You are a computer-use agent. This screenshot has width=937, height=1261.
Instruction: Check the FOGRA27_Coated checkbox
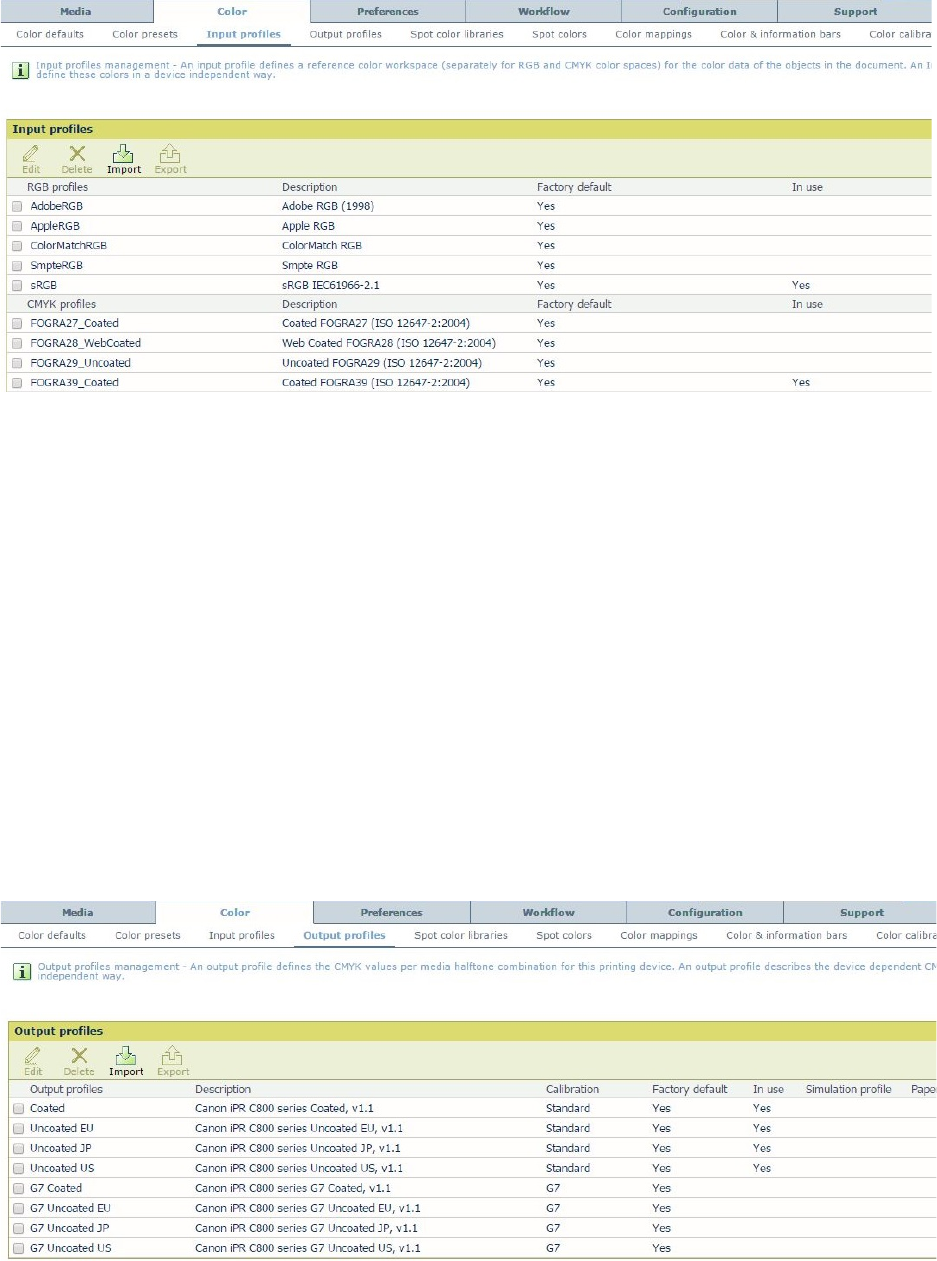[x=17, y=324]
